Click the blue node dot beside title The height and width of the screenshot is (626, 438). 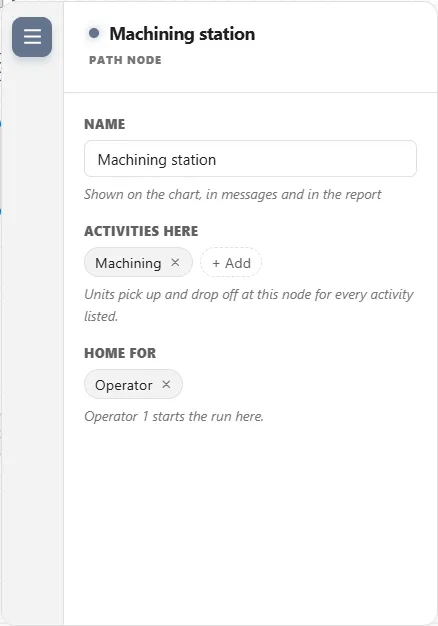[94, 33]
